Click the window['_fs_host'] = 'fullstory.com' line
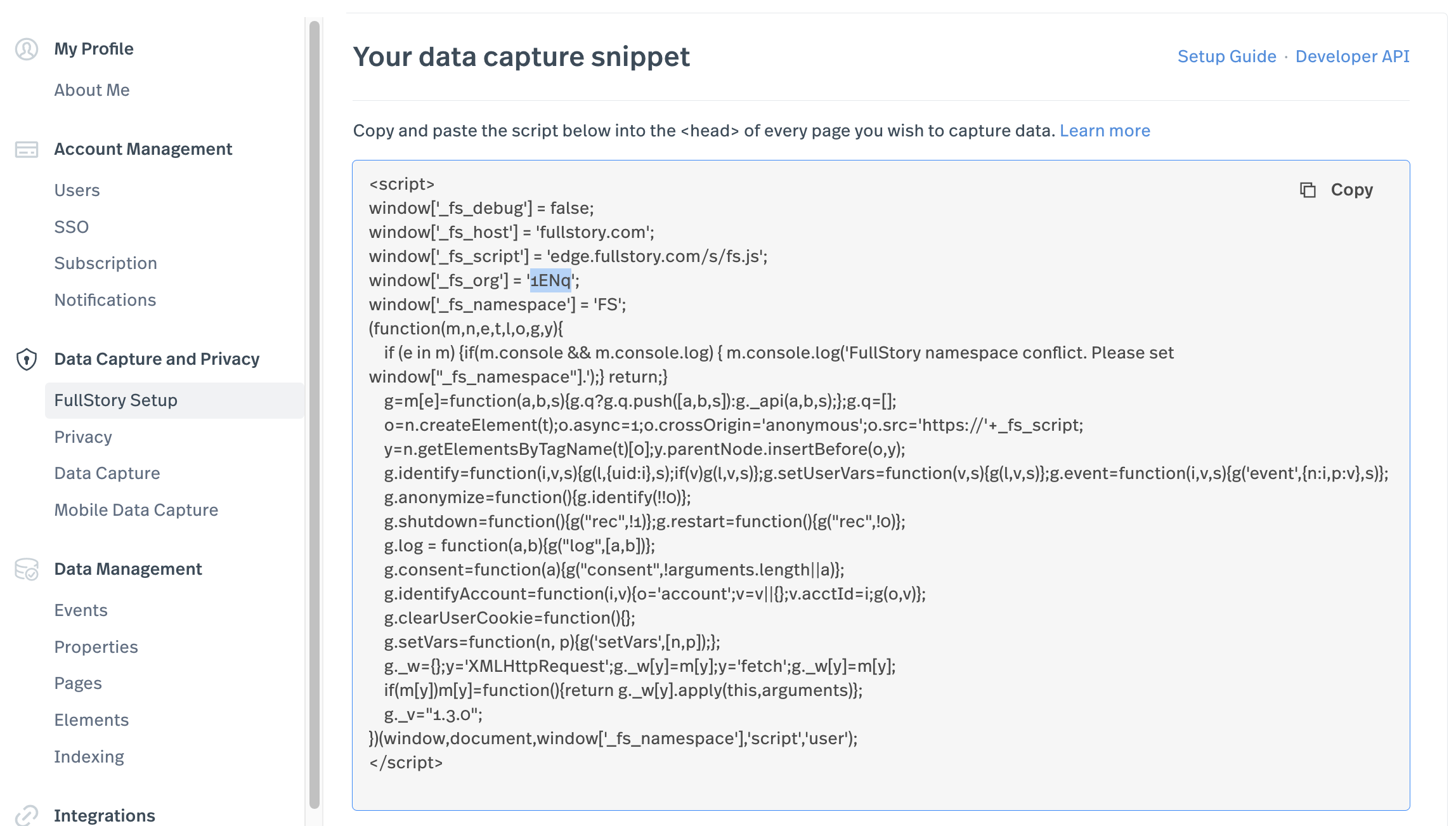This screenshot has height=826, width=1456. 512,232
